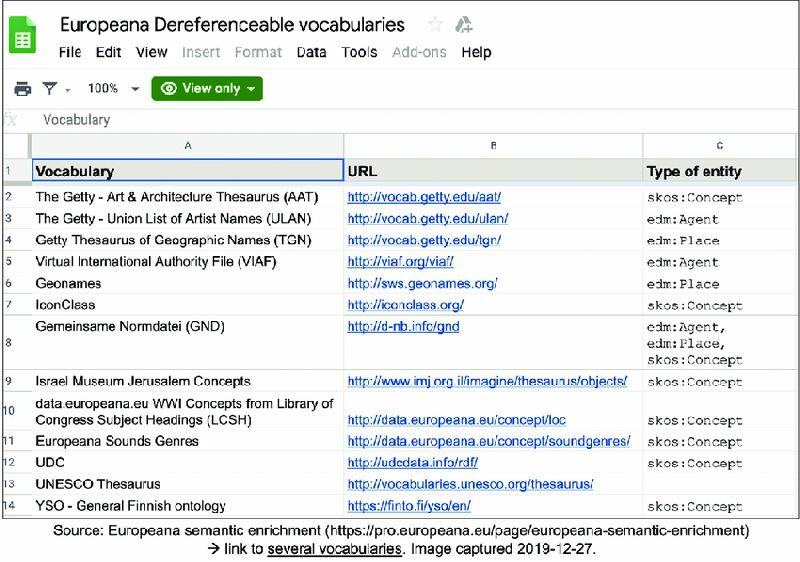The width and height of the screenshot is (800, 562).
Task: Select the IconClass cell
Action: [x=187, y=305]
